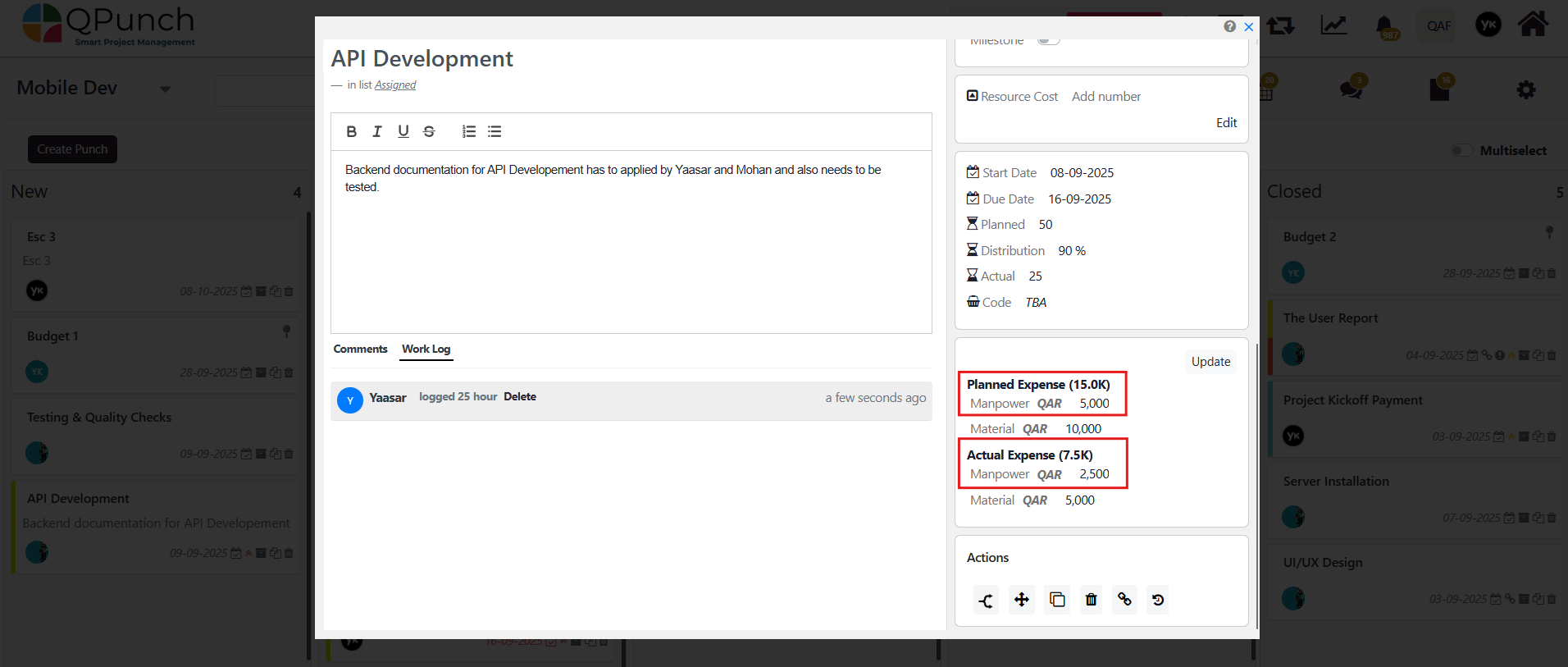
Task: Click the Update expenses button
Action: click(1210, 362)
